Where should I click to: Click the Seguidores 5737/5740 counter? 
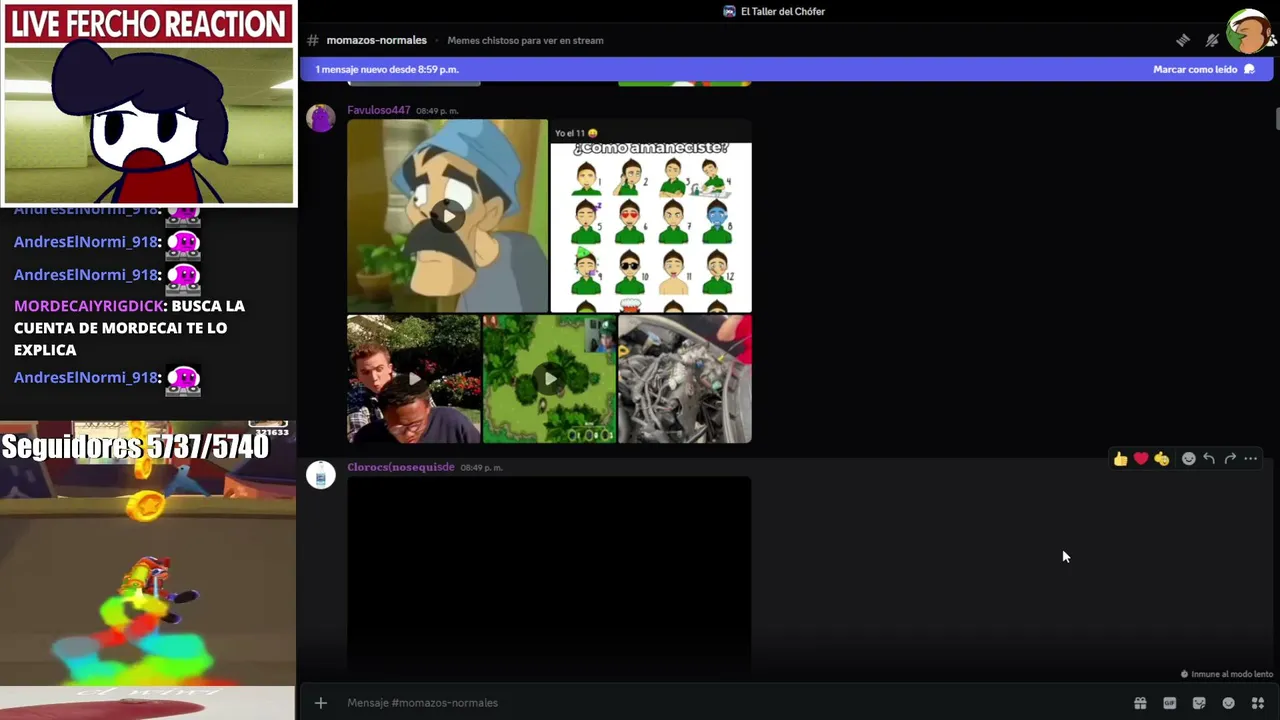[x=135, y=447]
